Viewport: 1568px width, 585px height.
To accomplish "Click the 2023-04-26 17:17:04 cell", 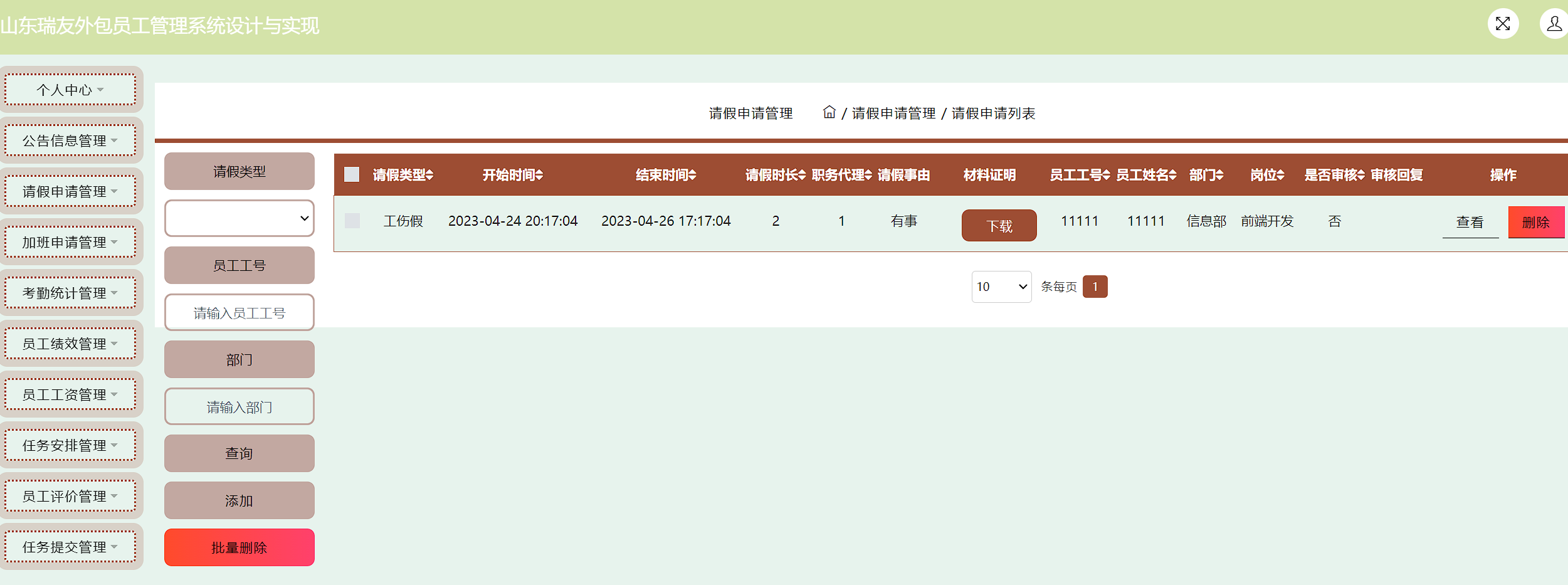I will tap(666, 221).
